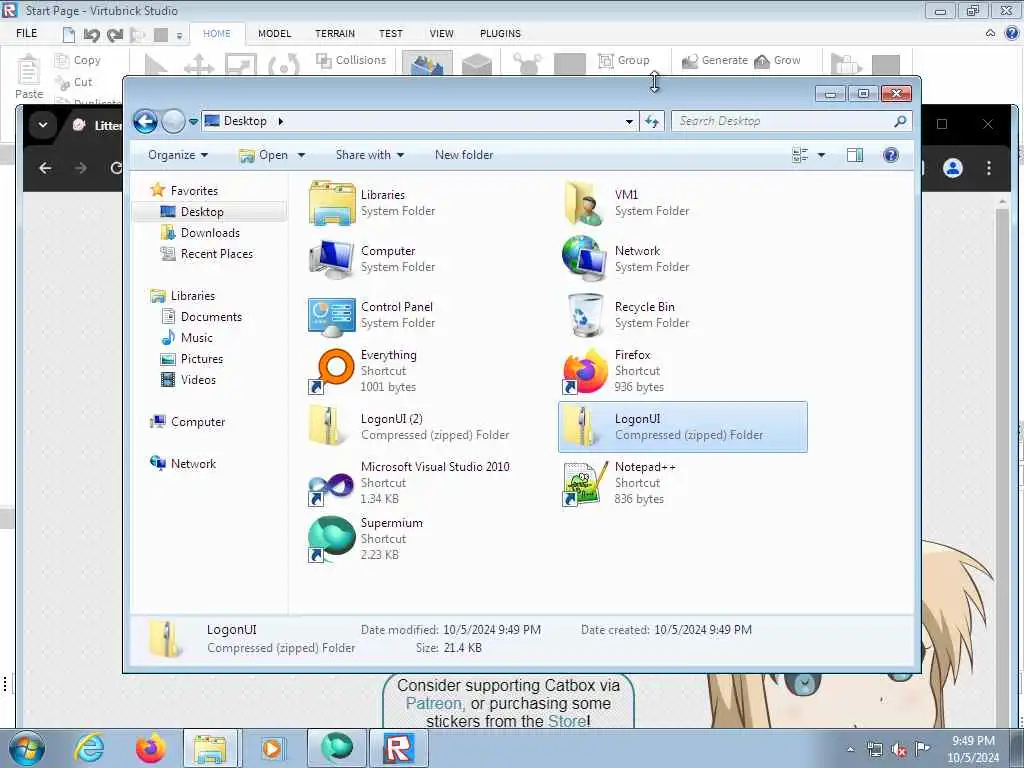This screenshot has height=768, width=1024.
Task: Select Music under Libraries
Action: coord(189,338)
